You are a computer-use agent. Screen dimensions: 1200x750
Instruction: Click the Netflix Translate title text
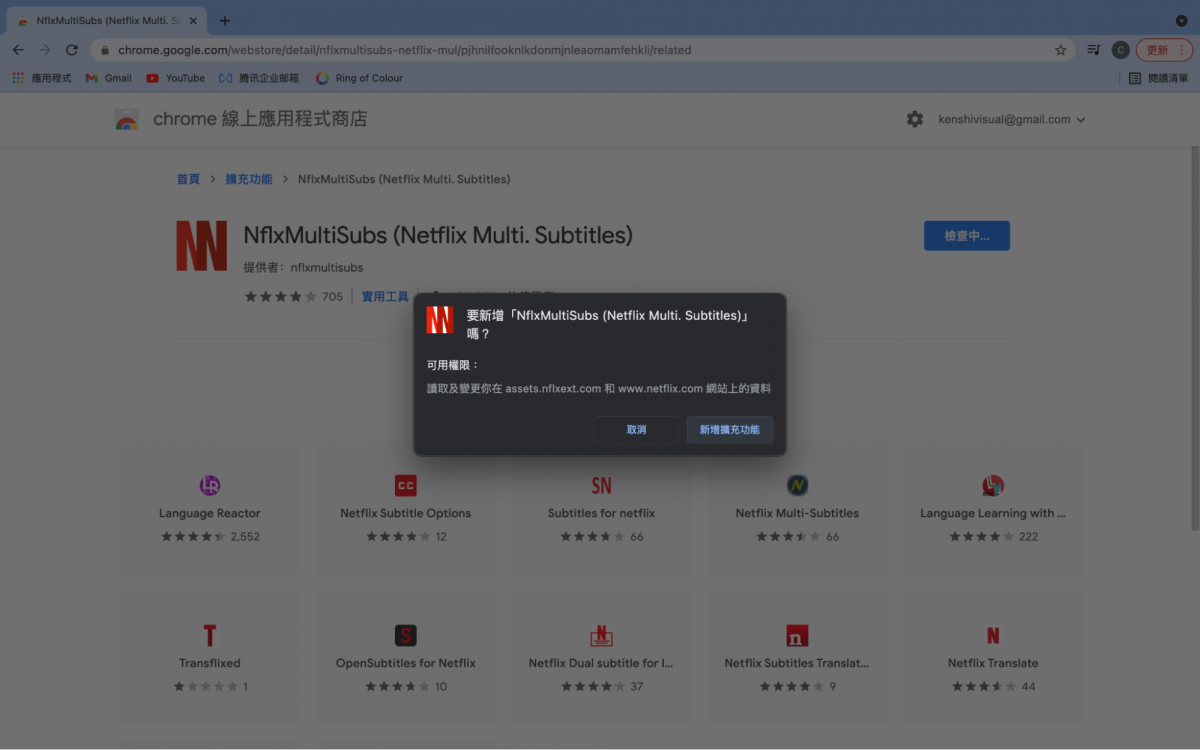pyautogui.click(x=993, y=663)
